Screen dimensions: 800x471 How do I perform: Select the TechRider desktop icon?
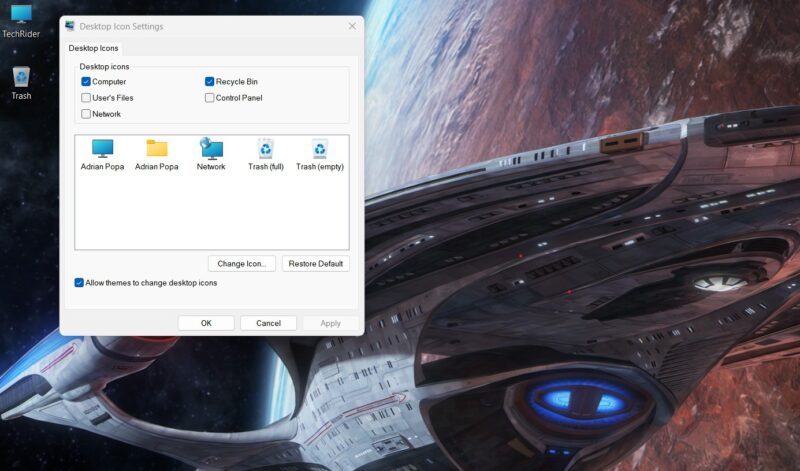coord(21,21)
